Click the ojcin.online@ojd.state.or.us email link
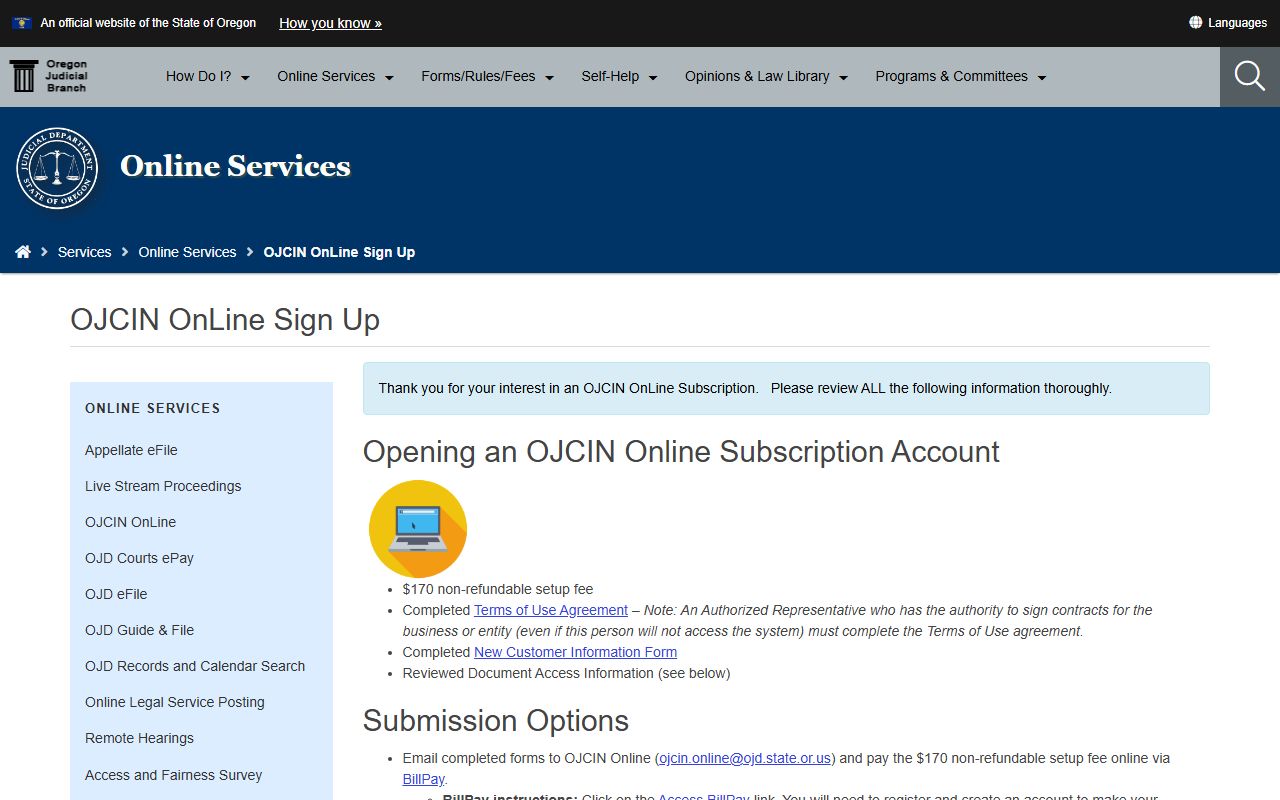The height and width of the screenshot is (800, 1280). coord(745,758)
